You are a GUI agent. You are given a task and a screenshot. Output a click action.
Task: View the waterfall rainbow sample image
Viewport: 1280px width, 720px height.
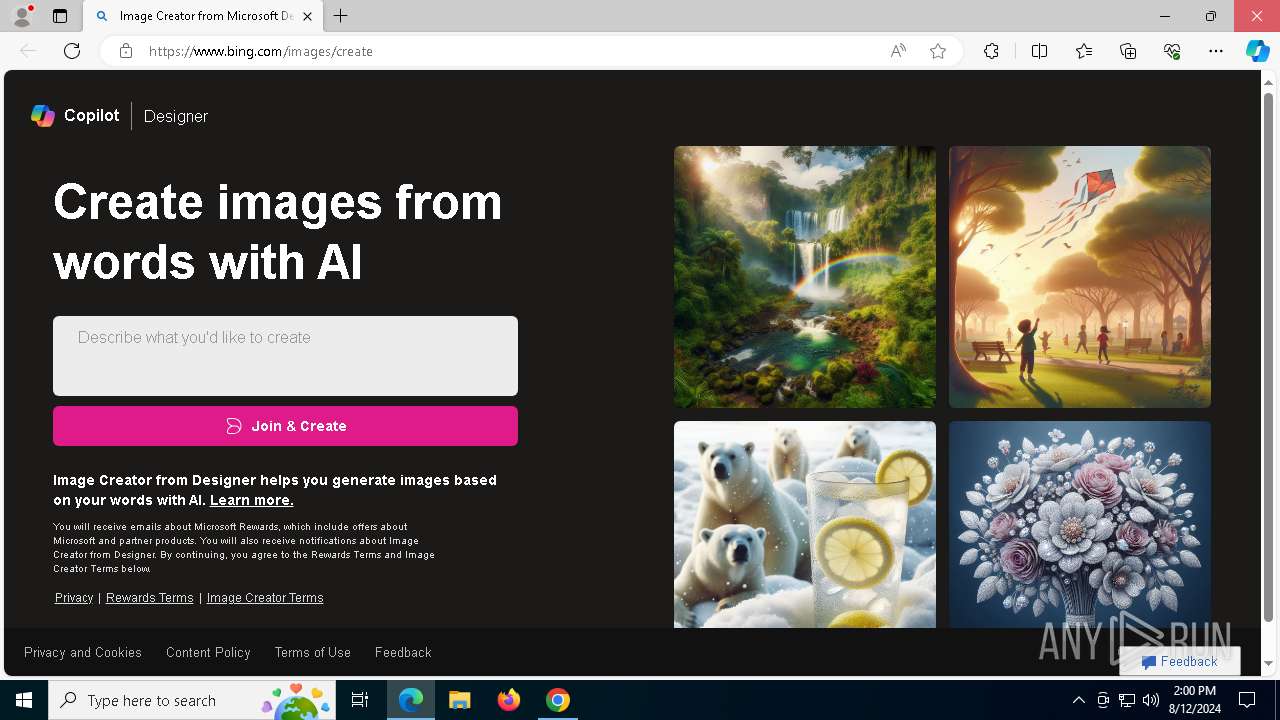pyautogui.click(x=805, y=277)
